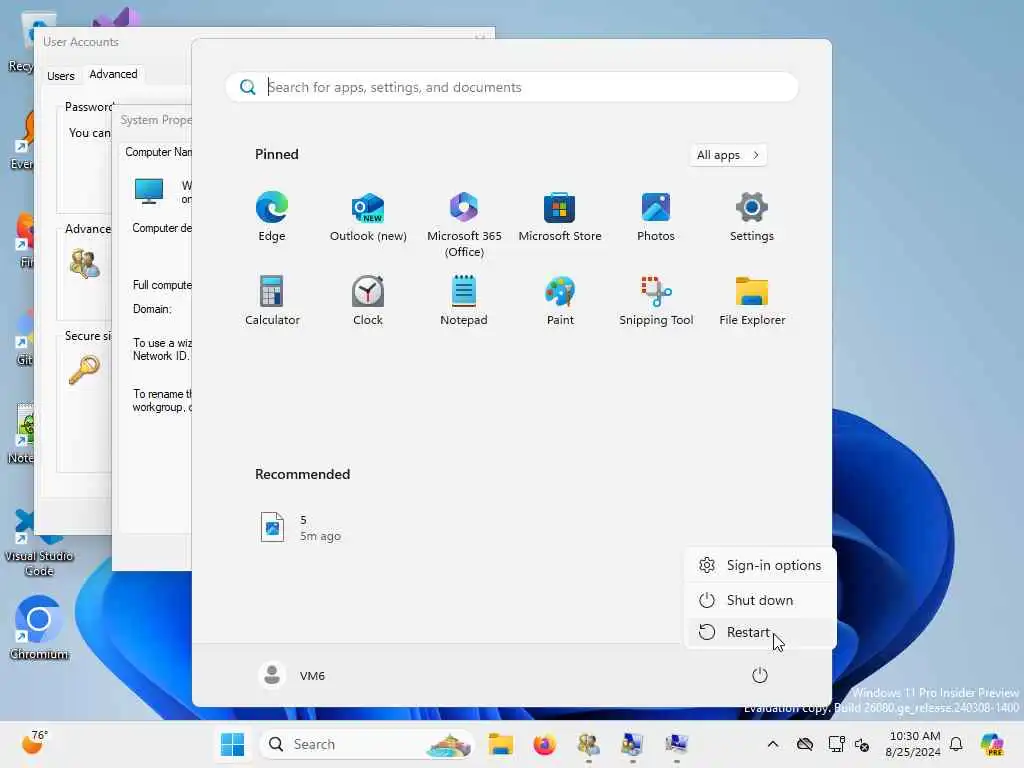Open the Visual Studio Code desktop shortcut
This screenshot has width=1024, height=768.
(x=39, y=543)
